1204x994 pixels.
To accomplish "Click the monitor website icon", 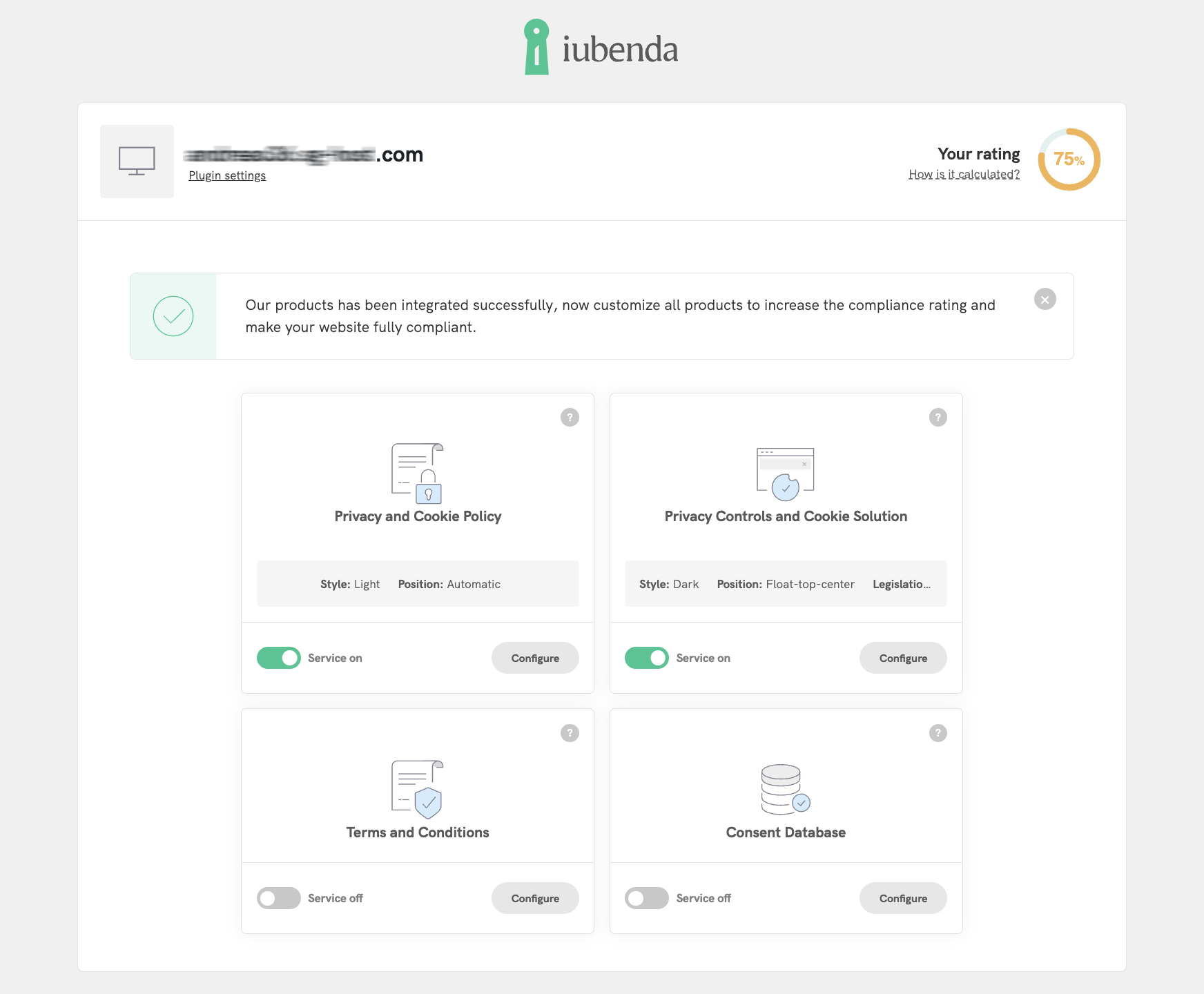I will click(x=137, y=161).
